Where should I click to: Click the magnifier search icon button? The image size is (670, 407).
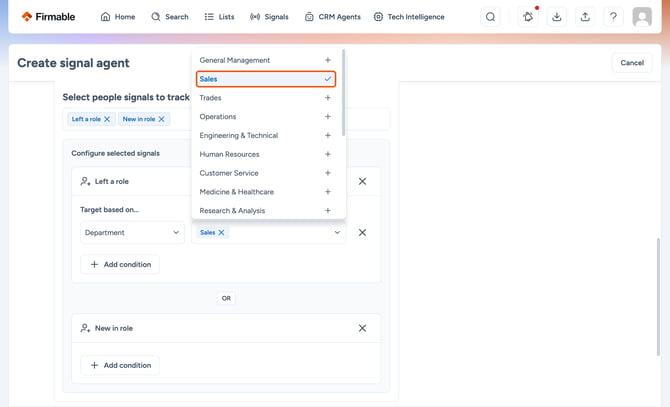tap(490, 17)
